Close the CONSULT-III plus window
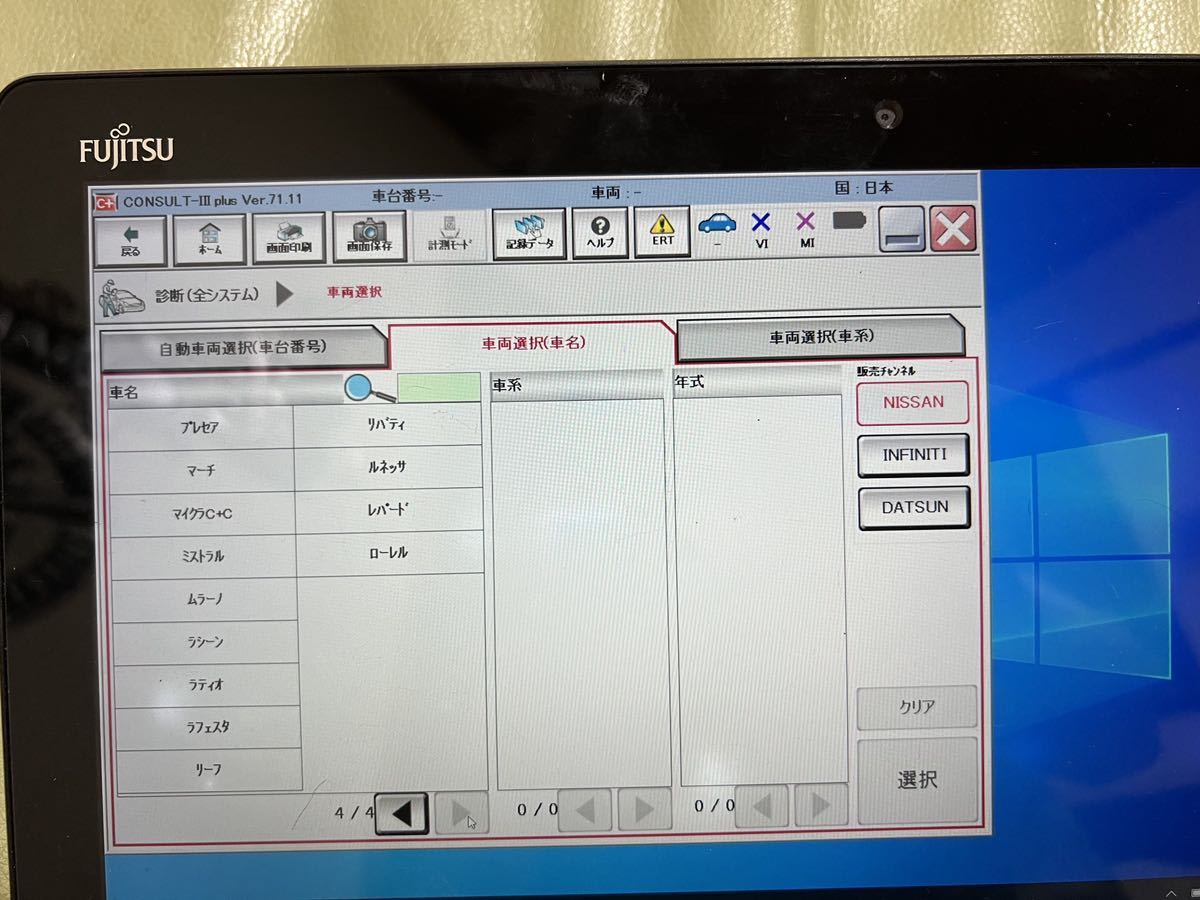The height and width of the screenshot is (900, 1200). (953, 230)
